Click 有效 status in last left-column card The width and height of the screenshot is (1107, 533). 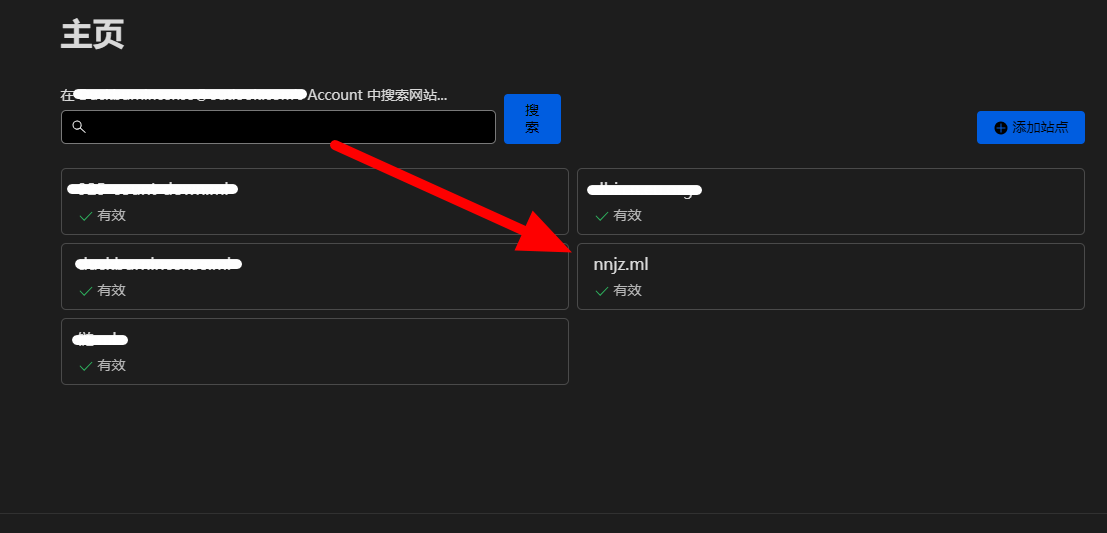coord(111,366)
